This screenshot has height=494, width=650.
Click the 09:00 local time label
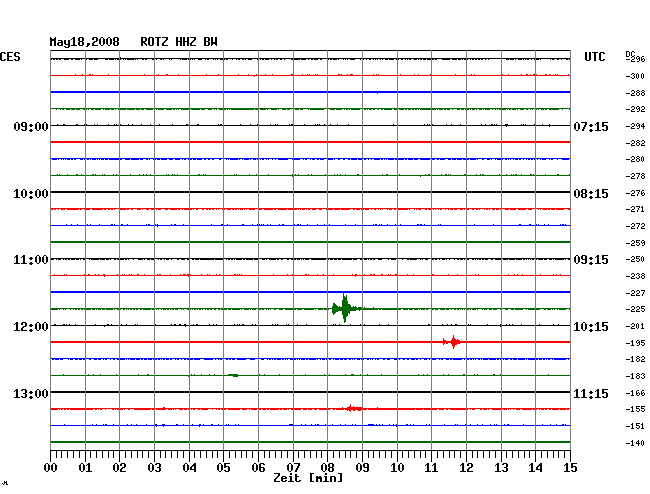pyautogui.click(x=31, y=126)
